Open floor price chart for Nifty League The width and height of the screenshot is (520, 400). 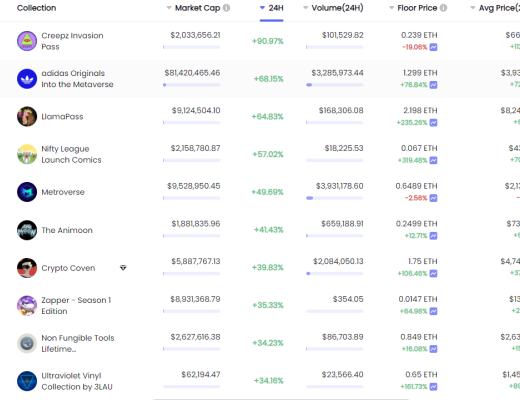pyautogui.click(x=433, y=160)
